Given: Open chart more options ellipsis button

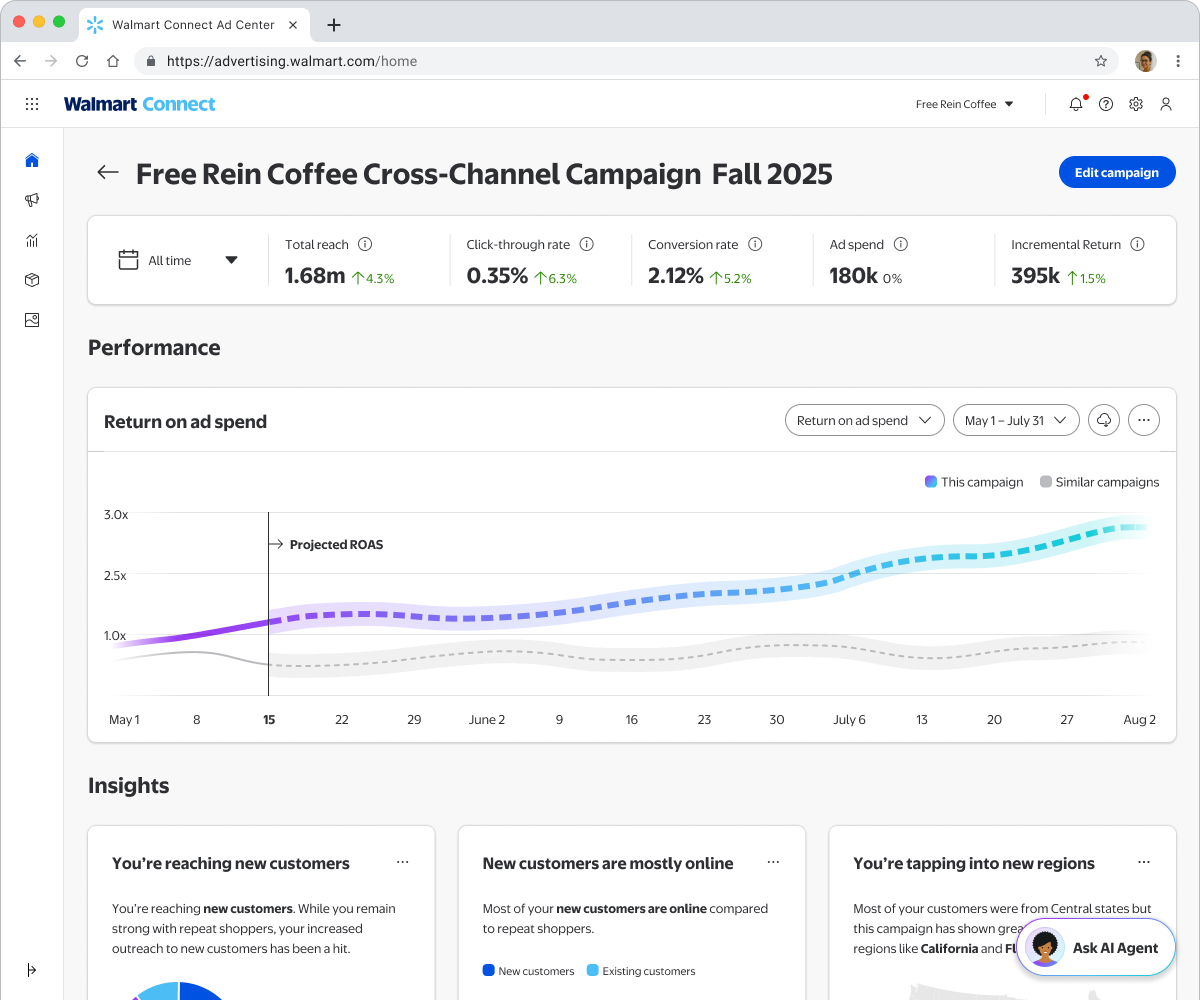Looking at the screenshot, I should [x=1144, y=420].
